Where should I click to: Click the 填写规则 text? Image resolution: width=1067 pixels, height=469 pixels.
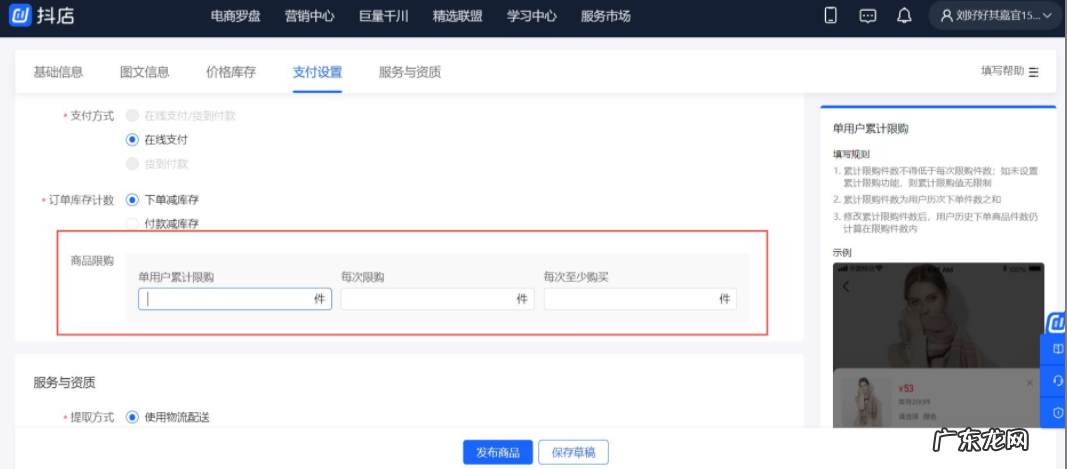tap(851, 154)
